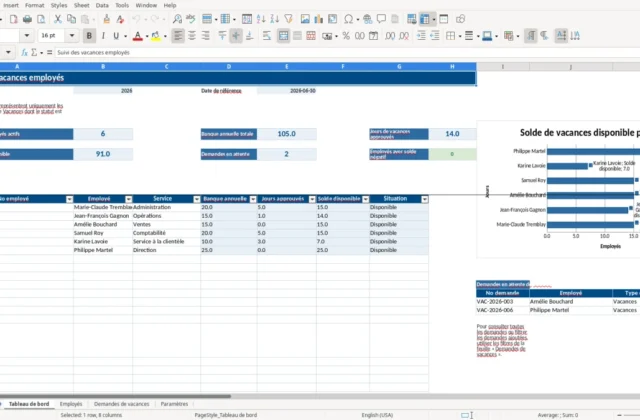Open the font name dropdown arrow
Viewport: 640px width, 420px height.
tap(27, 36)
